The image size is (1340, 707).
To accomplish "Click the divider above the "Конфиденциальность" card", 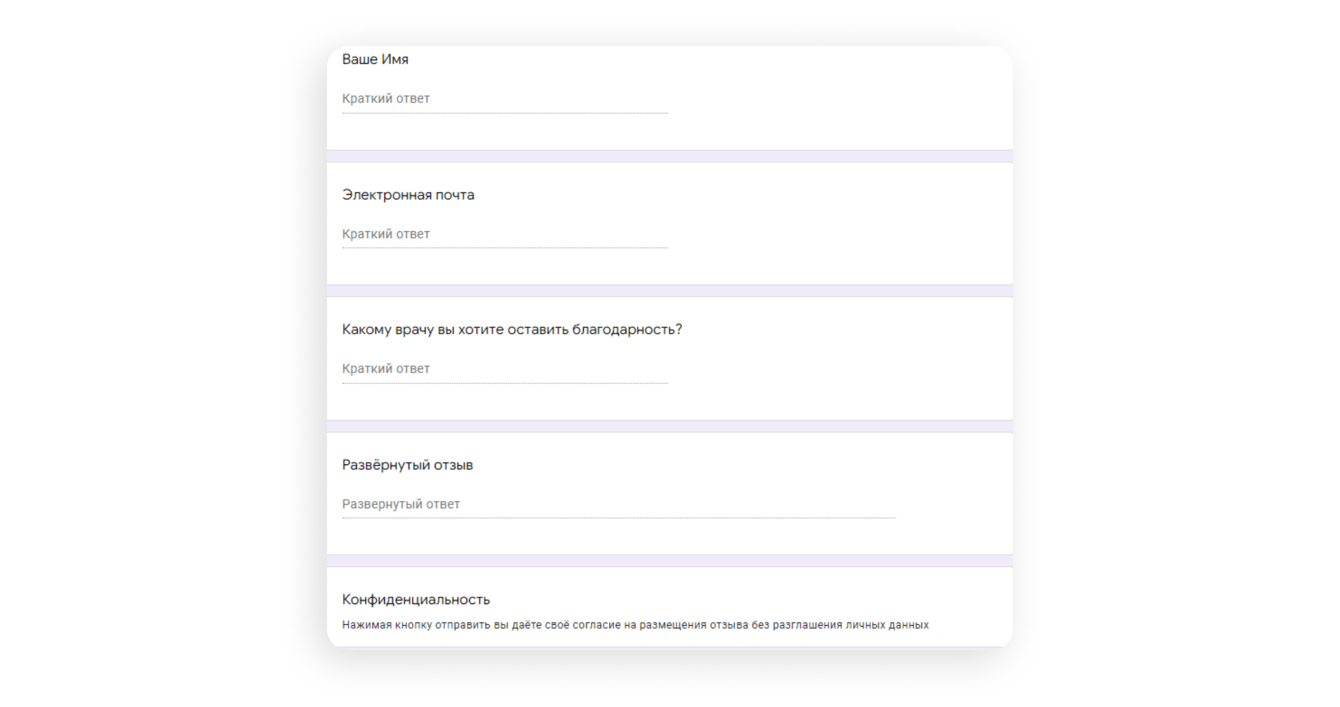I will tap(669, 561).
